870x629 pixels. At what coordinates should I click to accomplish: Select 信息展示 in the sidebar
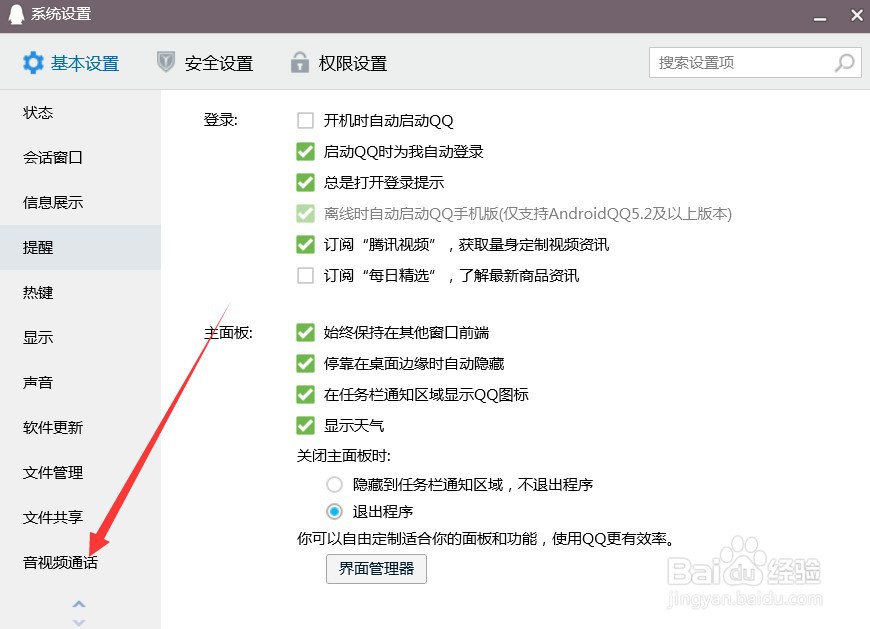tap(80, 202)
